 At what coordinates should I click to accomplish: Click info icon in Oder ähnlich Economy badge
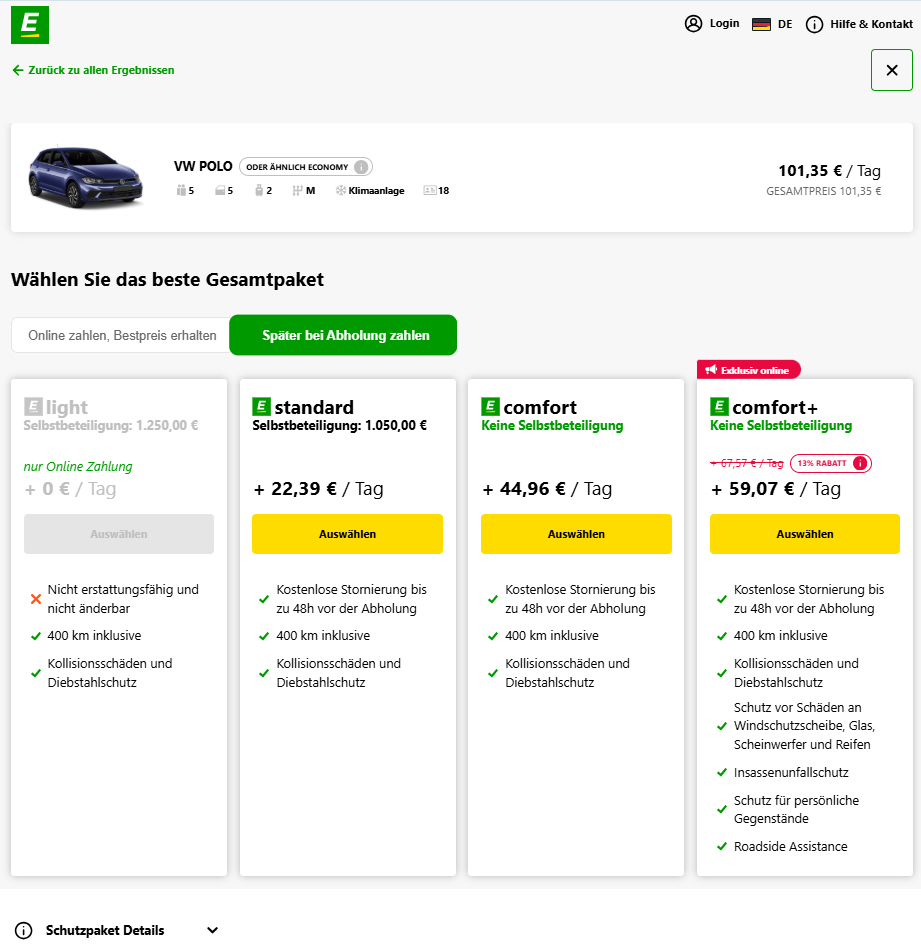[361, 166]
